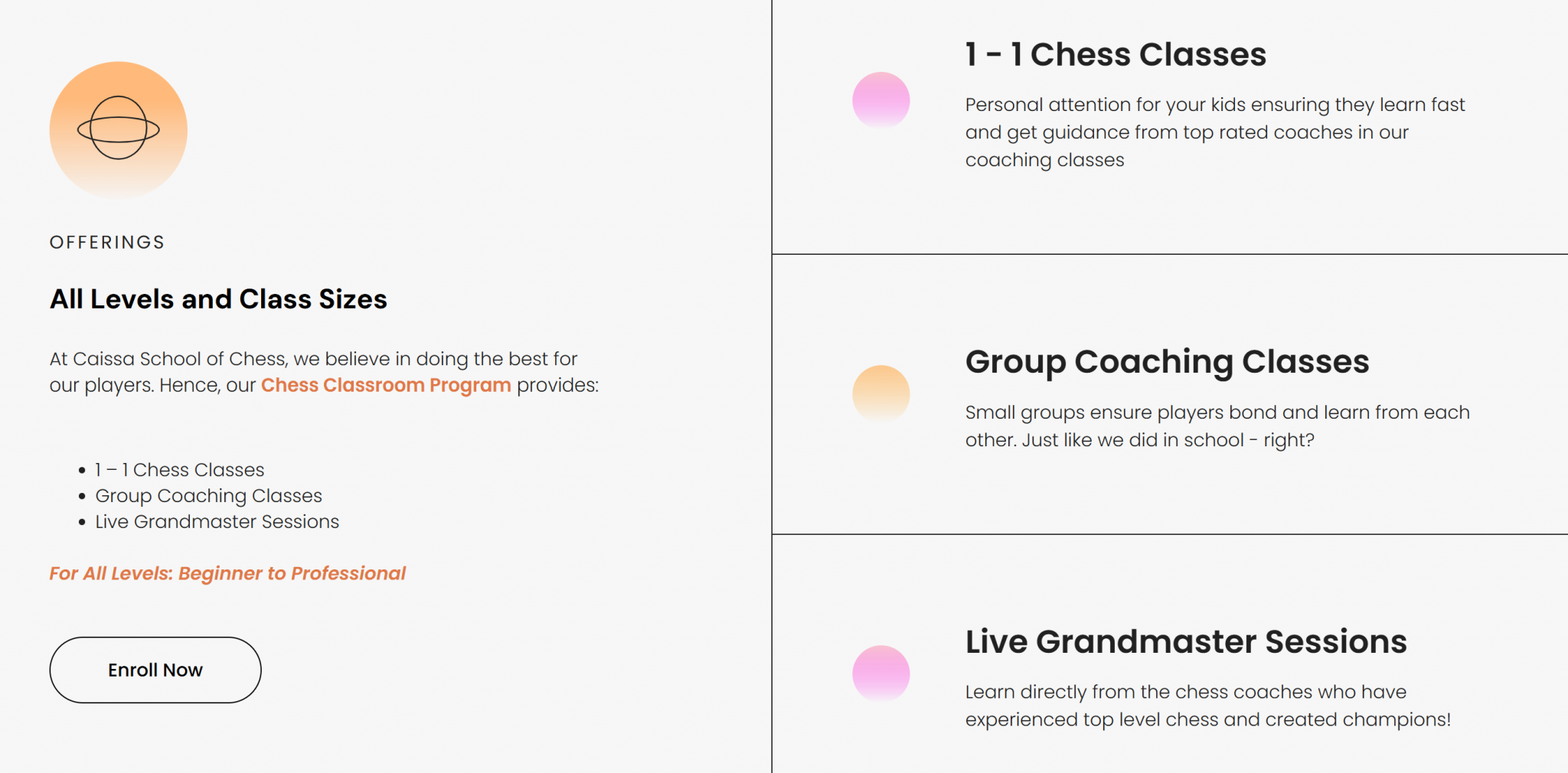
Task: Click the Live Grandmaster Sessions bullet item
Action: [217, 522]
